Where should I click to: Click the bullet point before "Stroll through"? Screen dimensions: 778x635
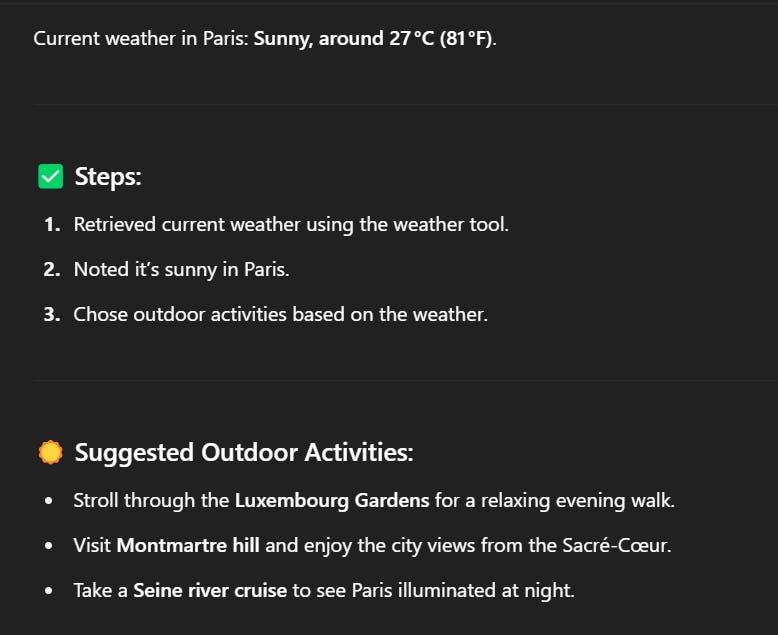[x=49, y=500]
